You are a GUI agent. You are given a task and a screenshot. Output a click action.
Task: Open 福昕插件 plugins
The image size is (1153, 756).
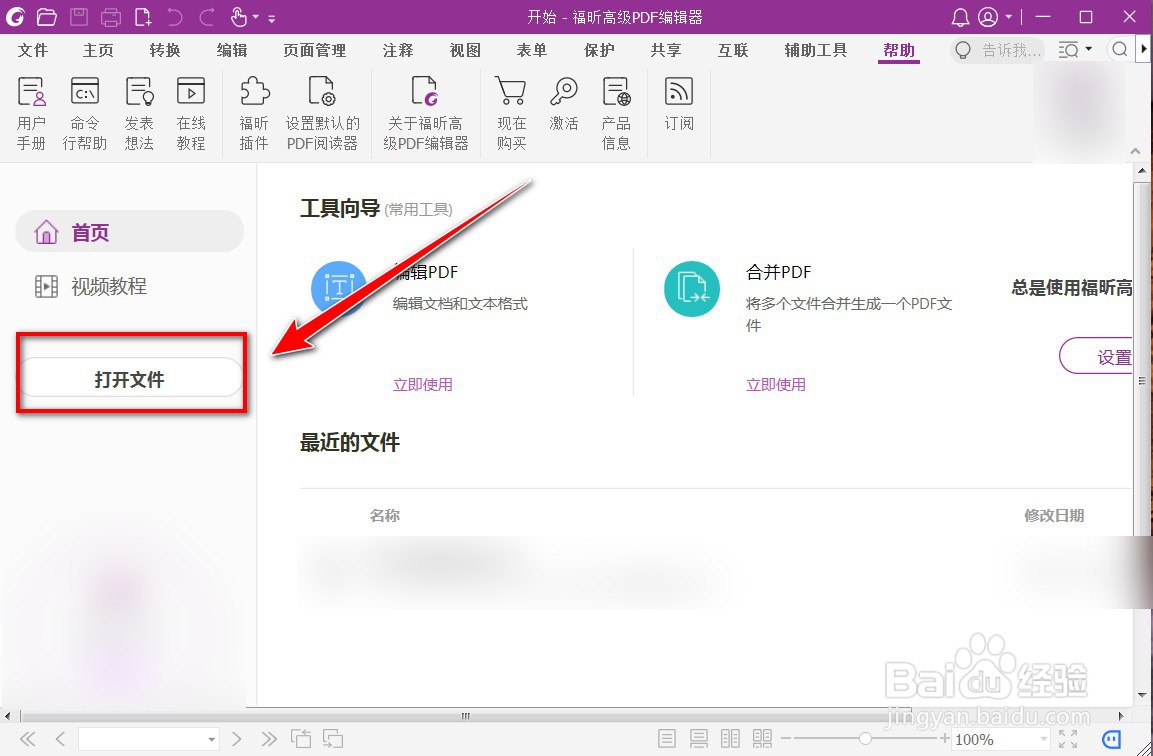[x=254, y=114]
